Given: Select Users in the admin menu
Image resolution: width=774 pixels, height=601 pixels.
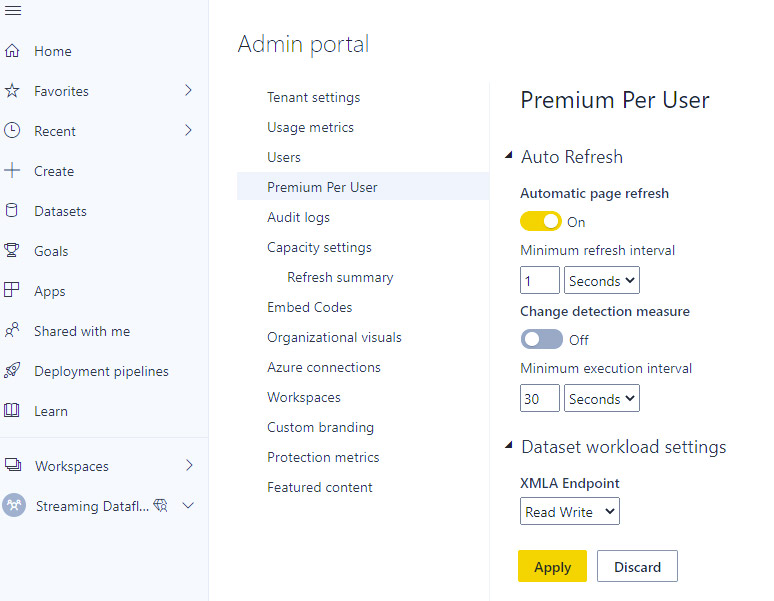Looking at the screenshot, I should 284,157.
